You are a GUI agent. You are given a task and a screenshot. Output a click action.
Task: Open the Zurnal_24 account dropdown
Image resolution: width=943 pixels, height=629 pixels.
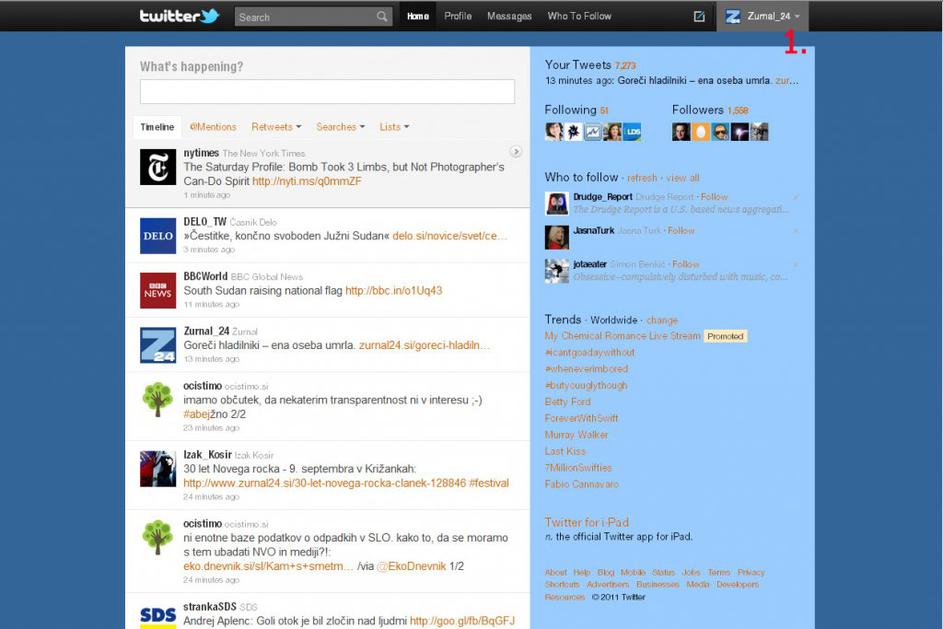click(x=764, y=16)
